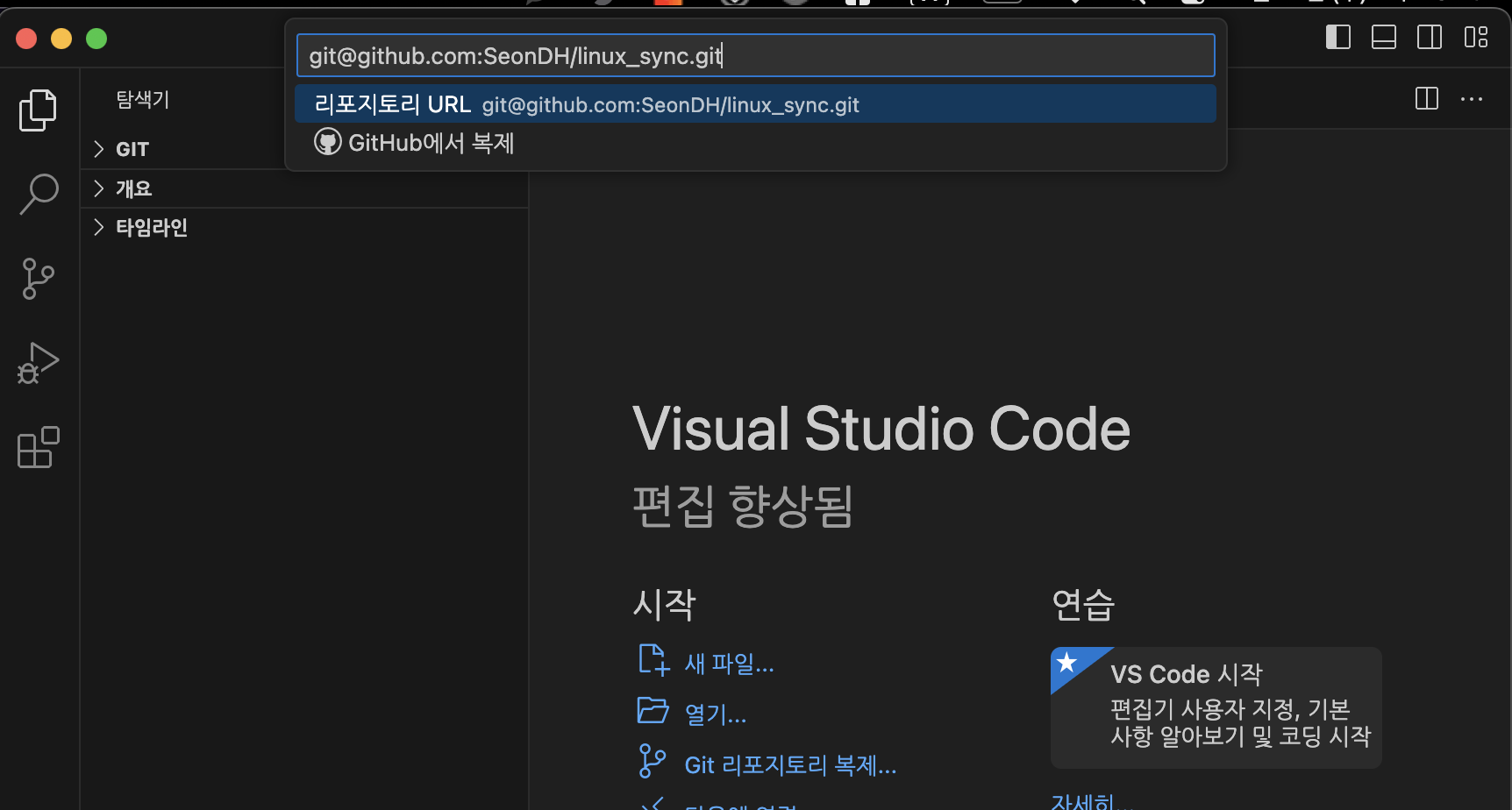Click the new file icon beside 새 파일
The image size is (1512, 810).
click(653, 660)
